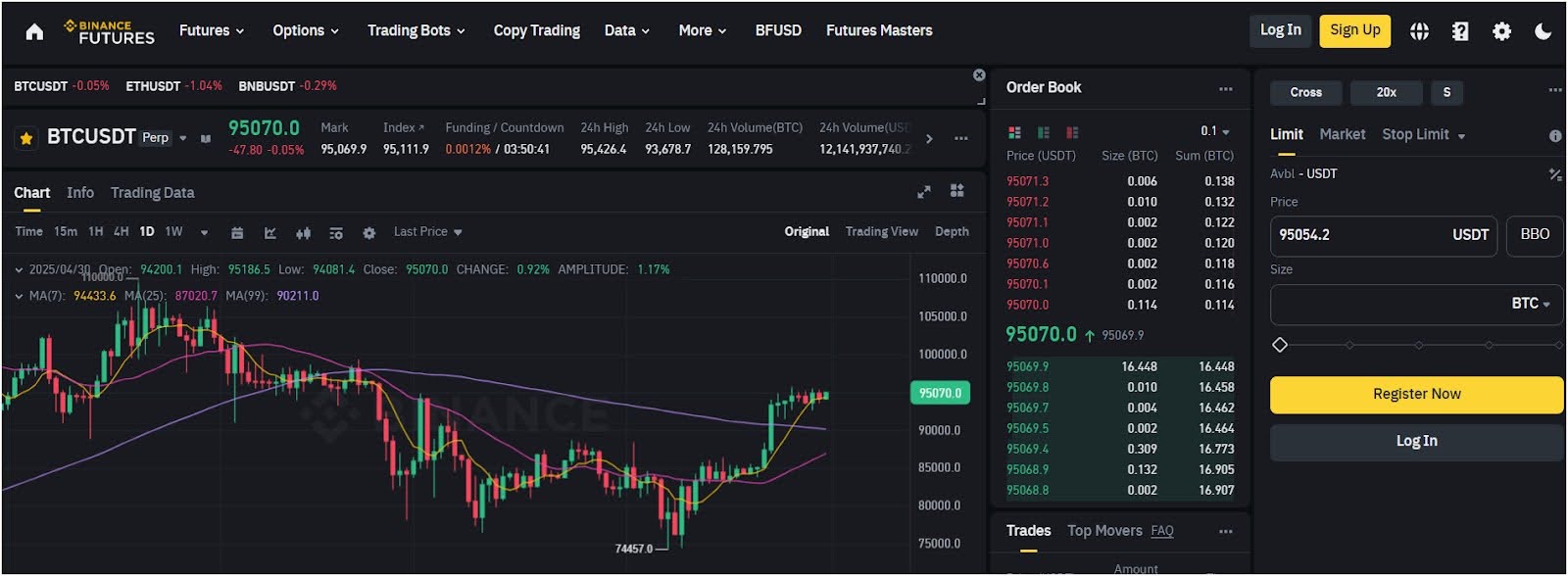Change size unit BTC dropdown
Screen dimensions: 1568x576
[x=1531, y=304]
